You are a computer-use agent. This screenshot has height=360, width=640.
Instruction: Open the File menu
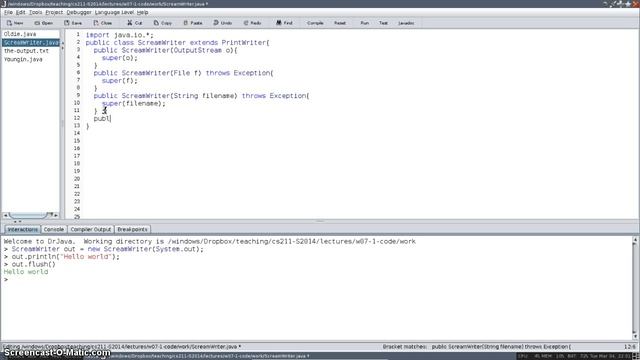pyautogui.click(x=8, y=12)
